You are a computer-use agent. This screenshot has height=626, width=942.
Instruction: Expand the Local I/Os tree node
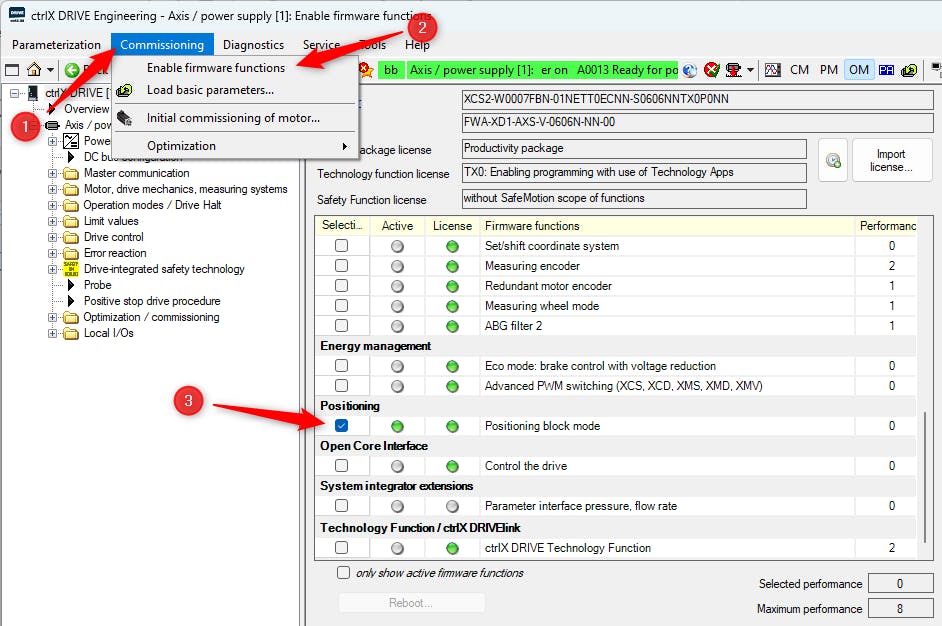coord(53,333)
